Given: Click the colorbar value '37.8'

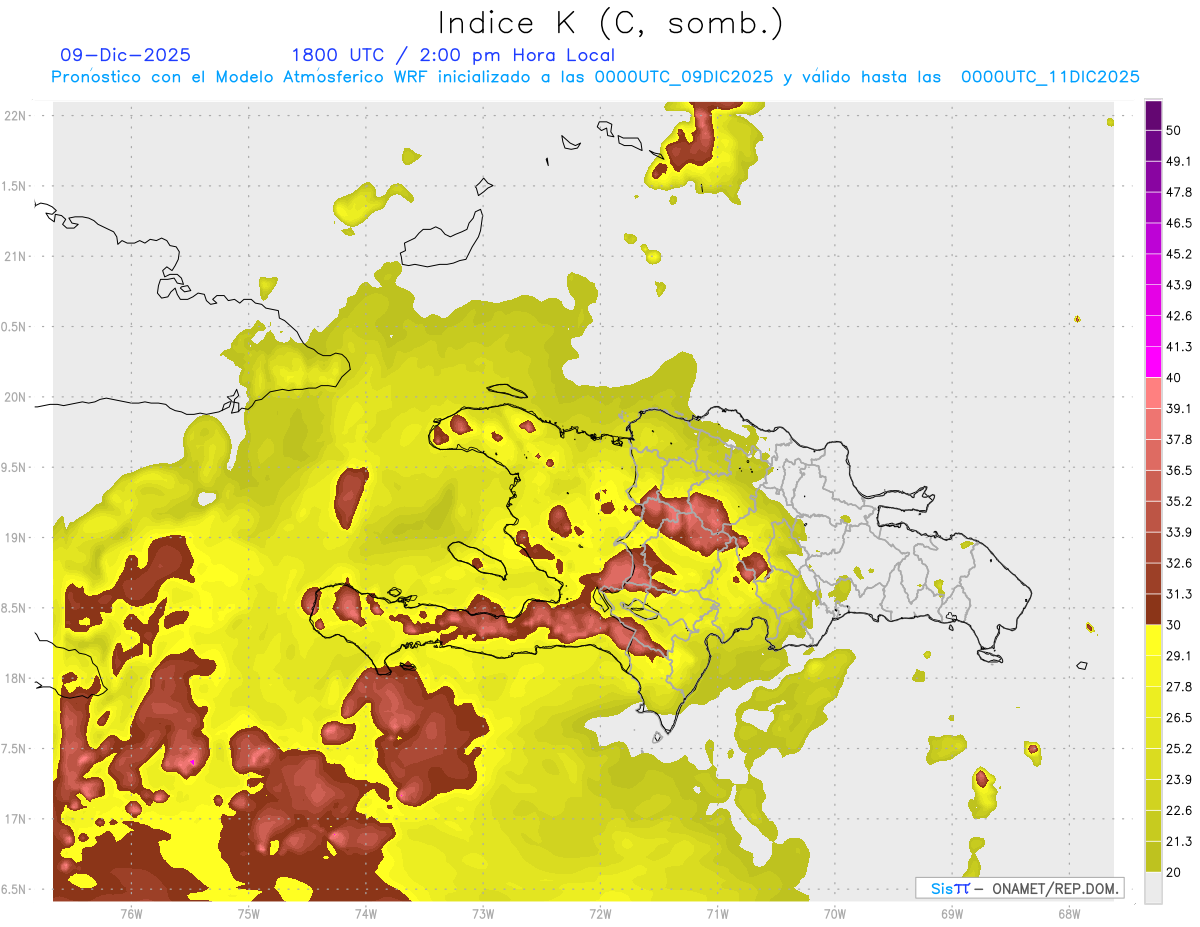Looking at the screenshot, I should coord(1179,440).
